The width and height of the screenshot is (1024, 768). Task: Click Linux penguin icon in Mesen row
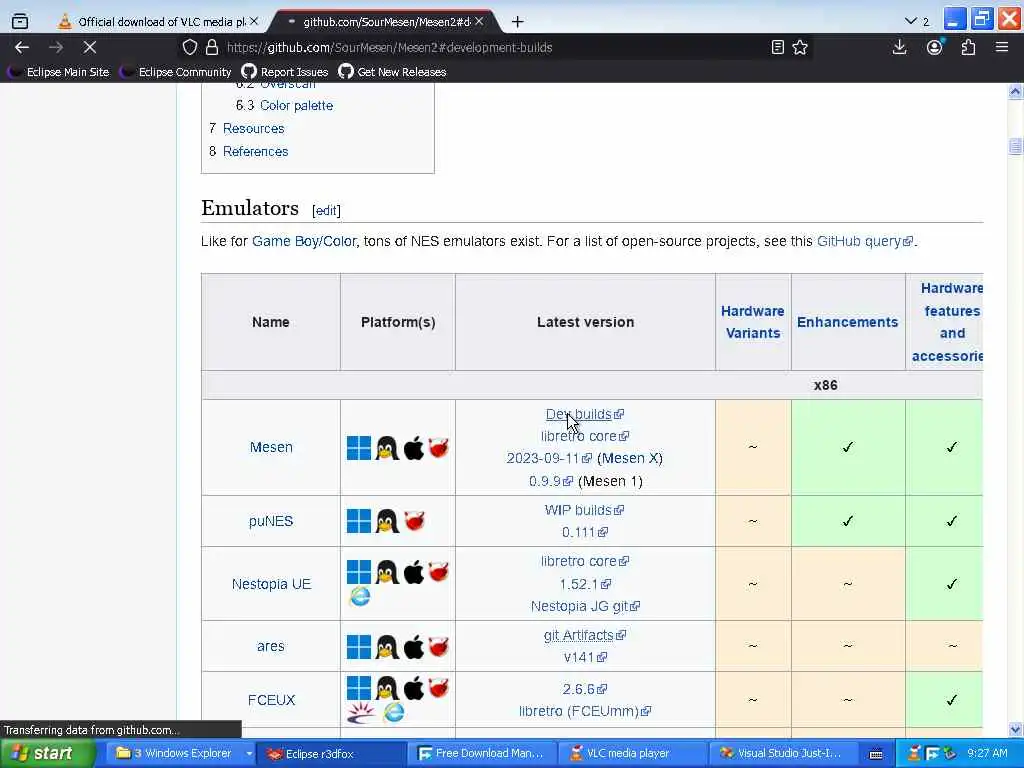point(387,448)
